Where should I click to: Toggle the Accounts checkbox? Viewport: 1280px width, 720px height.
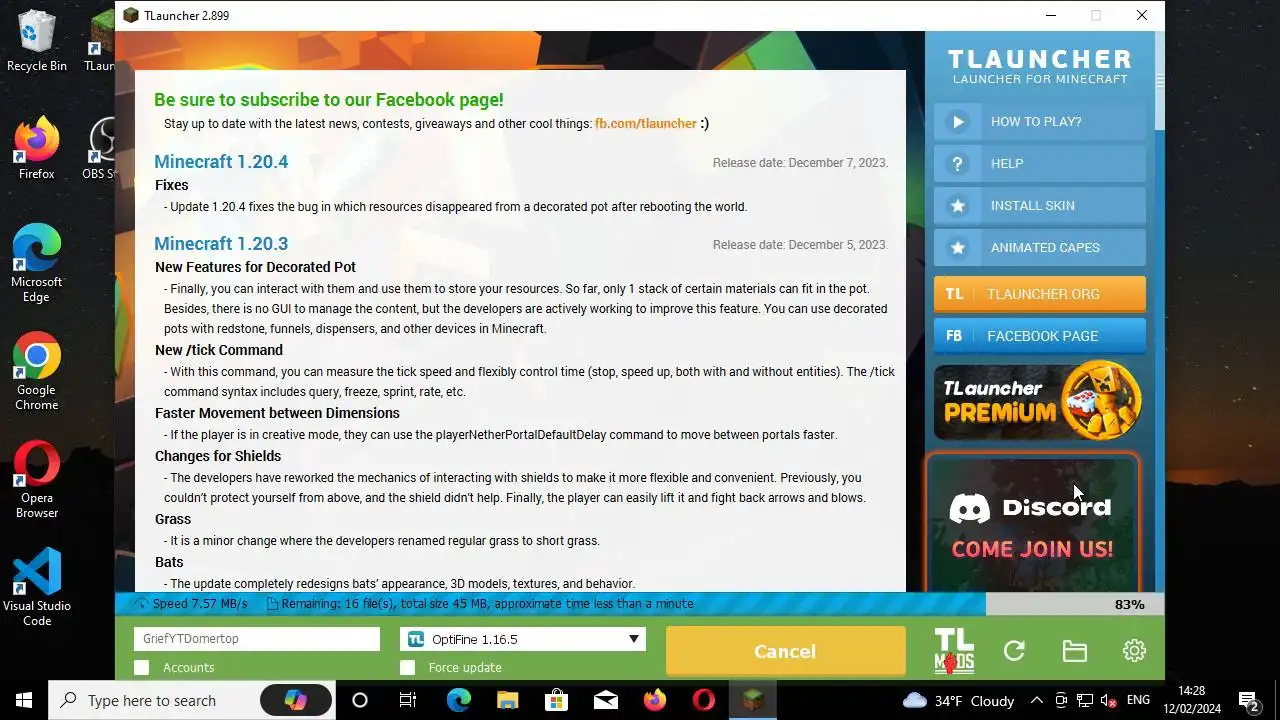tap(141, 667)
